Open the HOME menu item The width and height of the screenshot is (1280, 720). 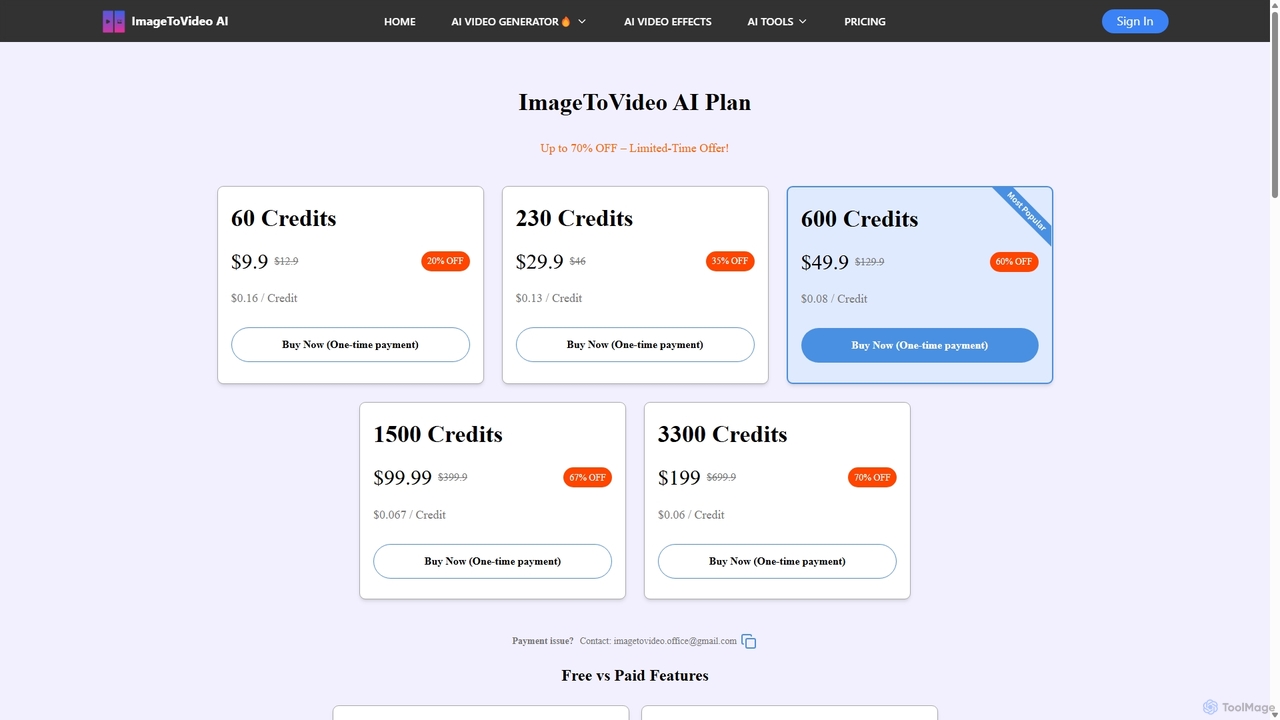pyautogui.click(x=399, y=21)
